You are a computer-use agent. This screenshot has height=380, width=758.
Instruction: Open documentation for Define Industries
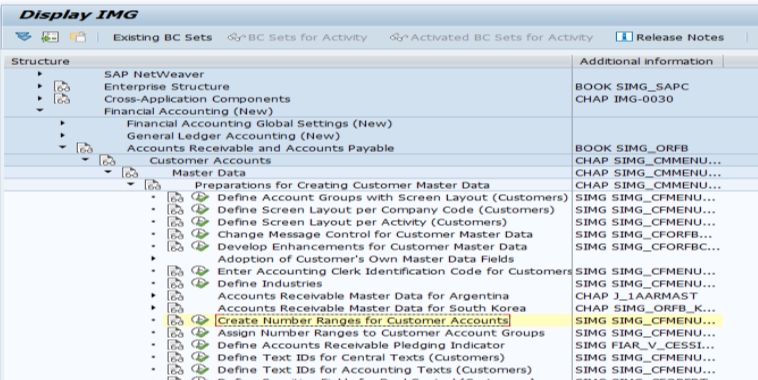[x=175, y=283]
